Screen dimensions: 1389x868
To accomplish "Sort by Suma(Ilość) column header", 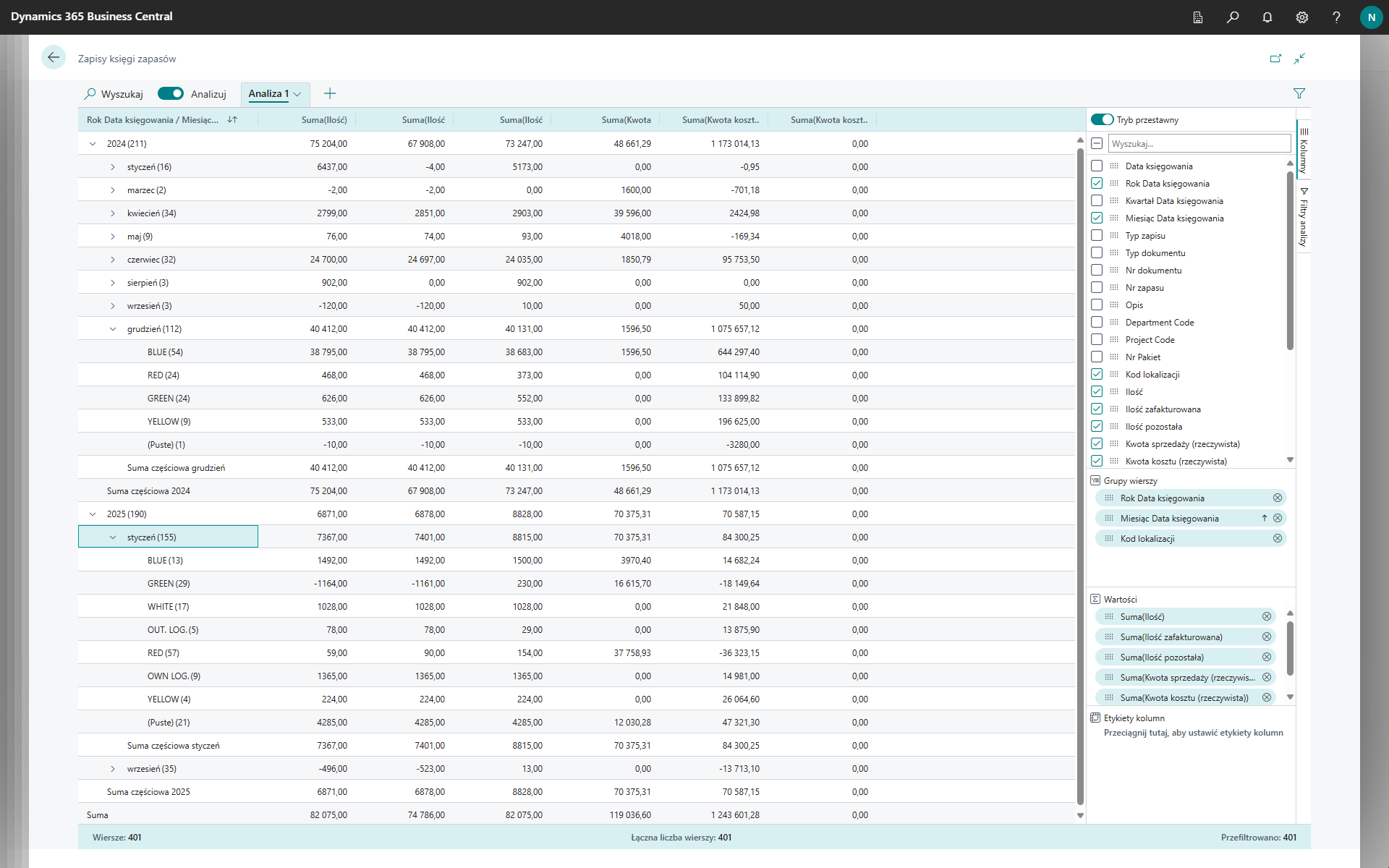I will pyautogui.click(x=324, y=119).
